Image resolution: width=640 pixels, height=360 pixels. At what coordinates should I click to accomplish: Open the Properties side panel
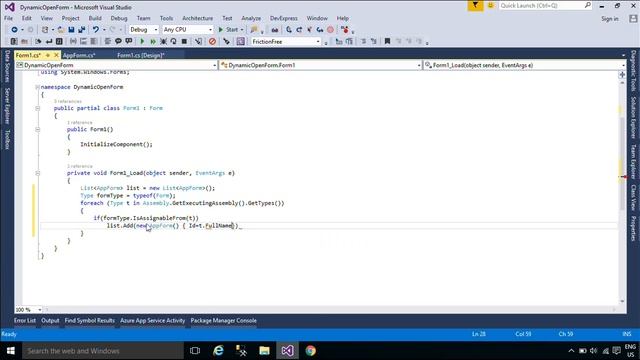click(633, 229)
